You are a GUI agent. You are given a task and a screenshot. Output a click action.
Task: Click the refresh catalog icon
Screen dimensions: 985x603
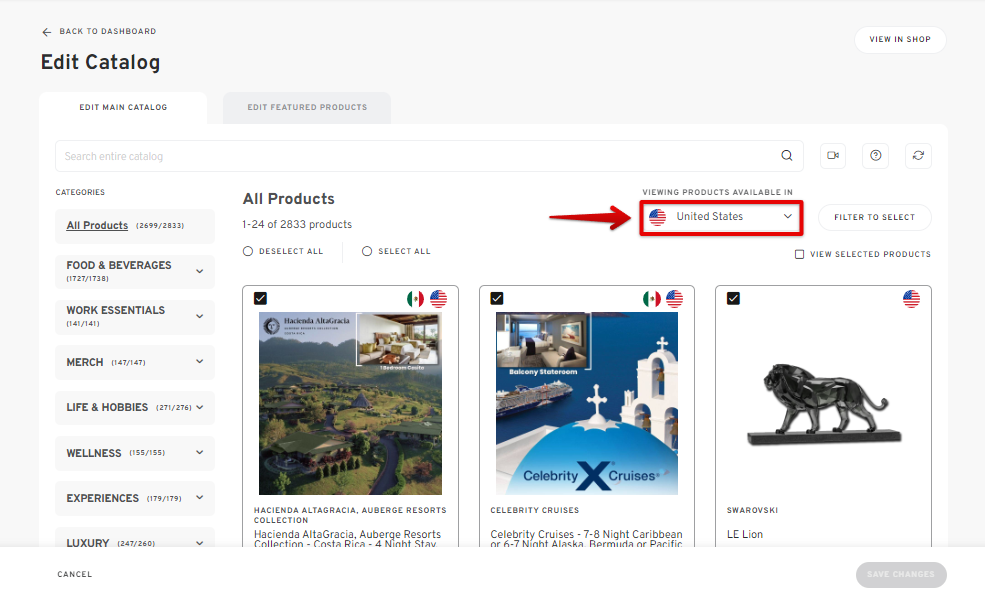(x=918, y=156)
